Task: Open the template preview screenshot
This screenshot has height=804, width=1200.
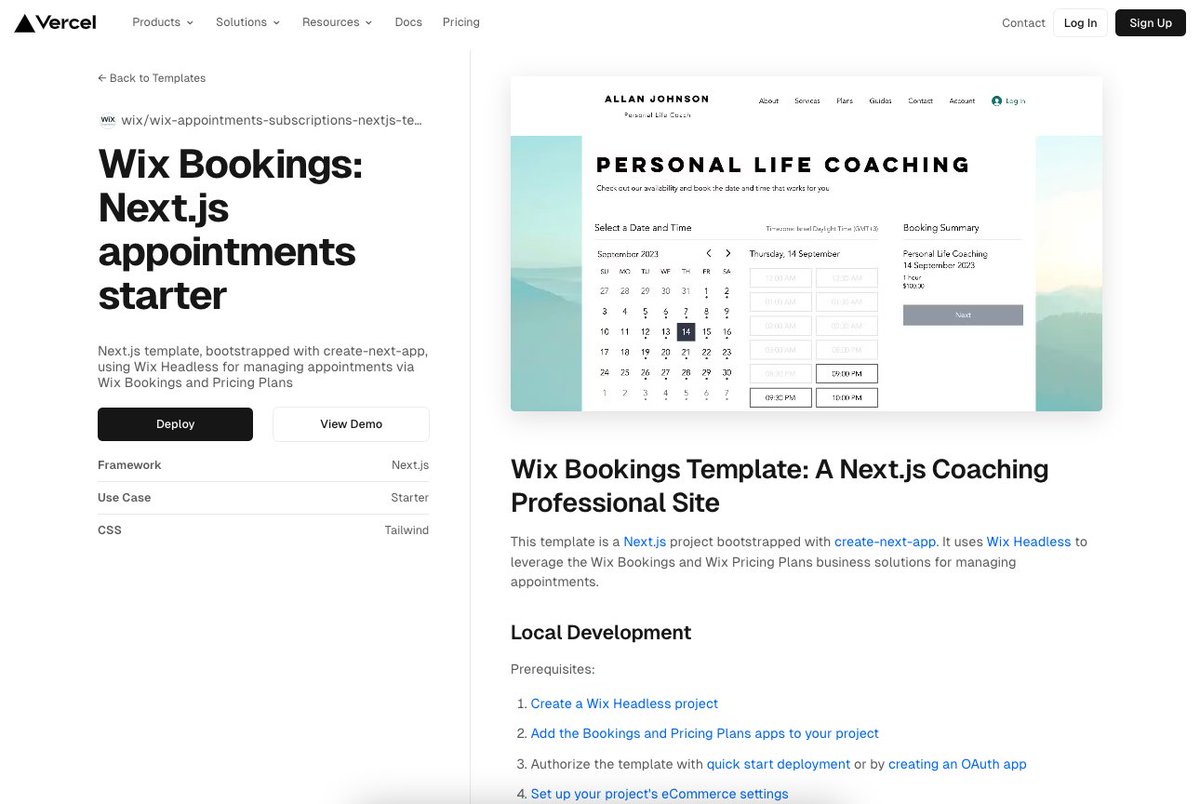Action: (x=806, y=244)
